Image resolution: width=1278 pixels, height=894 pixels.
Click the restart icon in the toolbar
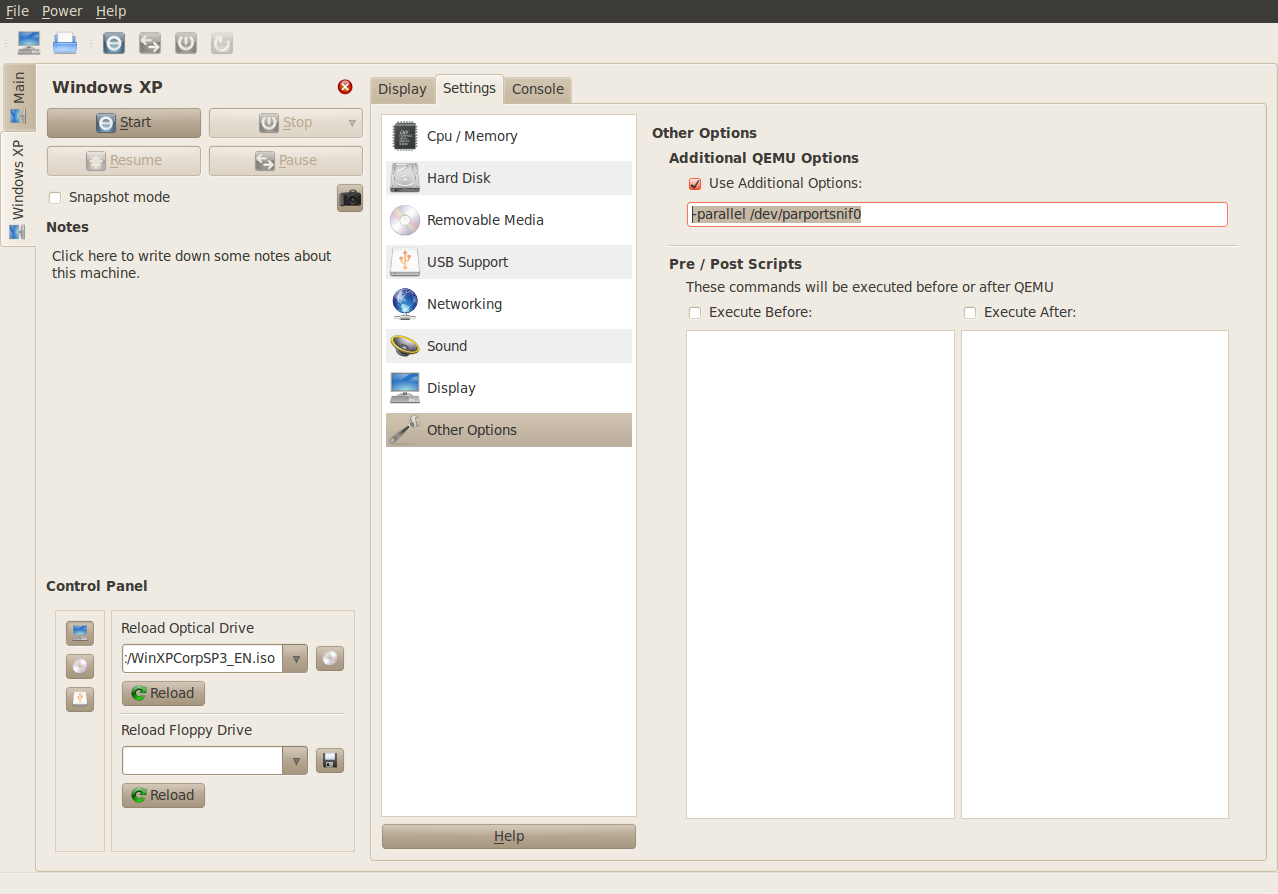(222, 43)
